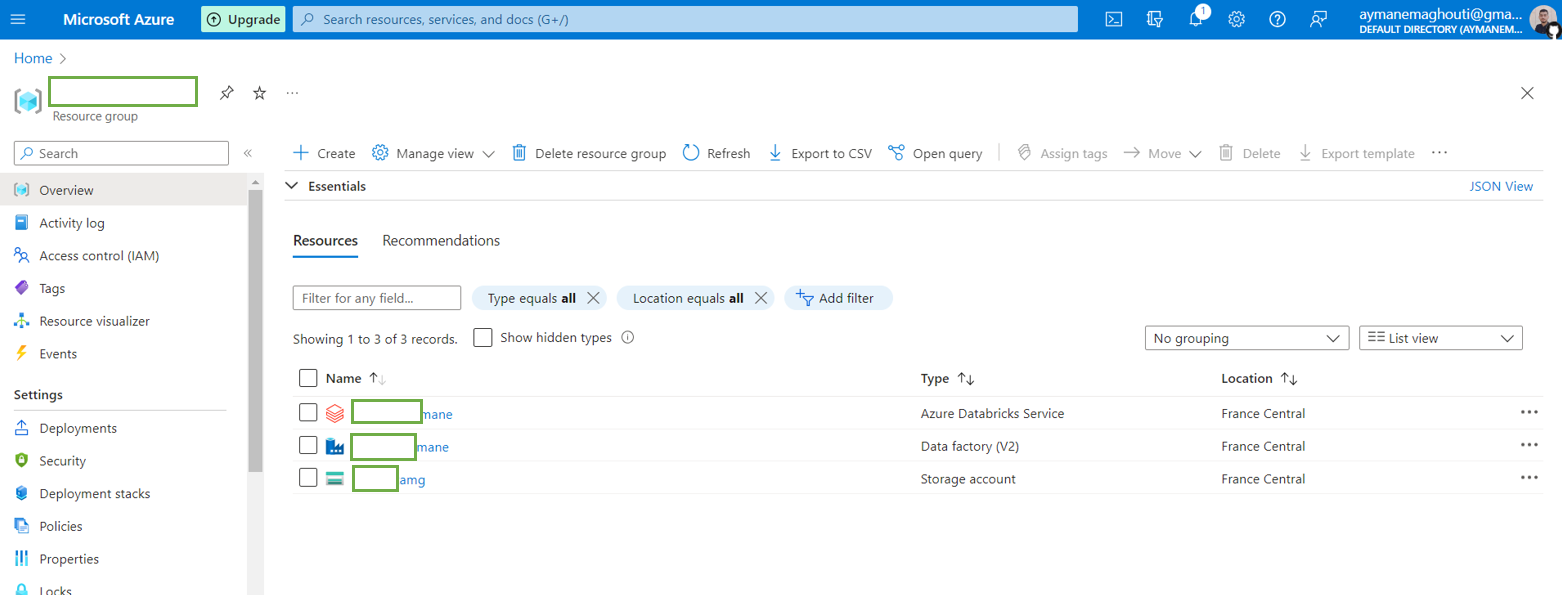Sort by Location column arrows
This screenshot has height=595, width=1562.
(1289, 379)
